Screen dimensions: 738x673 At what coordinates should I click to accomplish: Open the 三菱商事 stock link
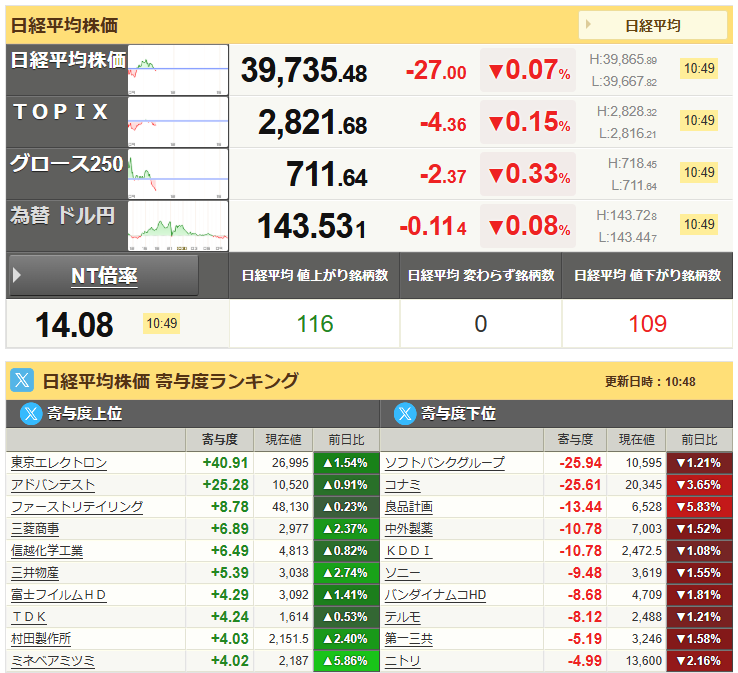(35, 529)
